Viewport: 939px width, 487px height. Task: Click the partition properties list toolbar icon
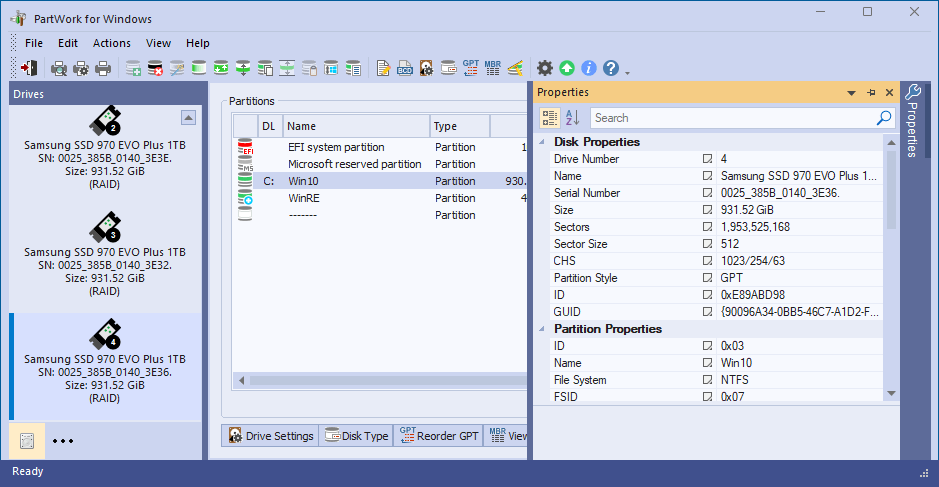coord(353,68)
